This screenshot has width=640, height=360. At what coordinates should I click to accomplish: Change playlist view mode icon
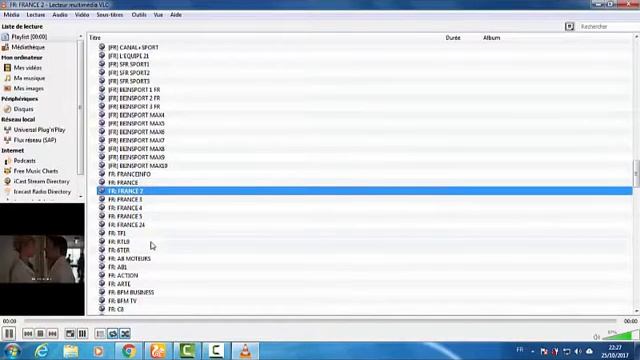click(569, 27)
